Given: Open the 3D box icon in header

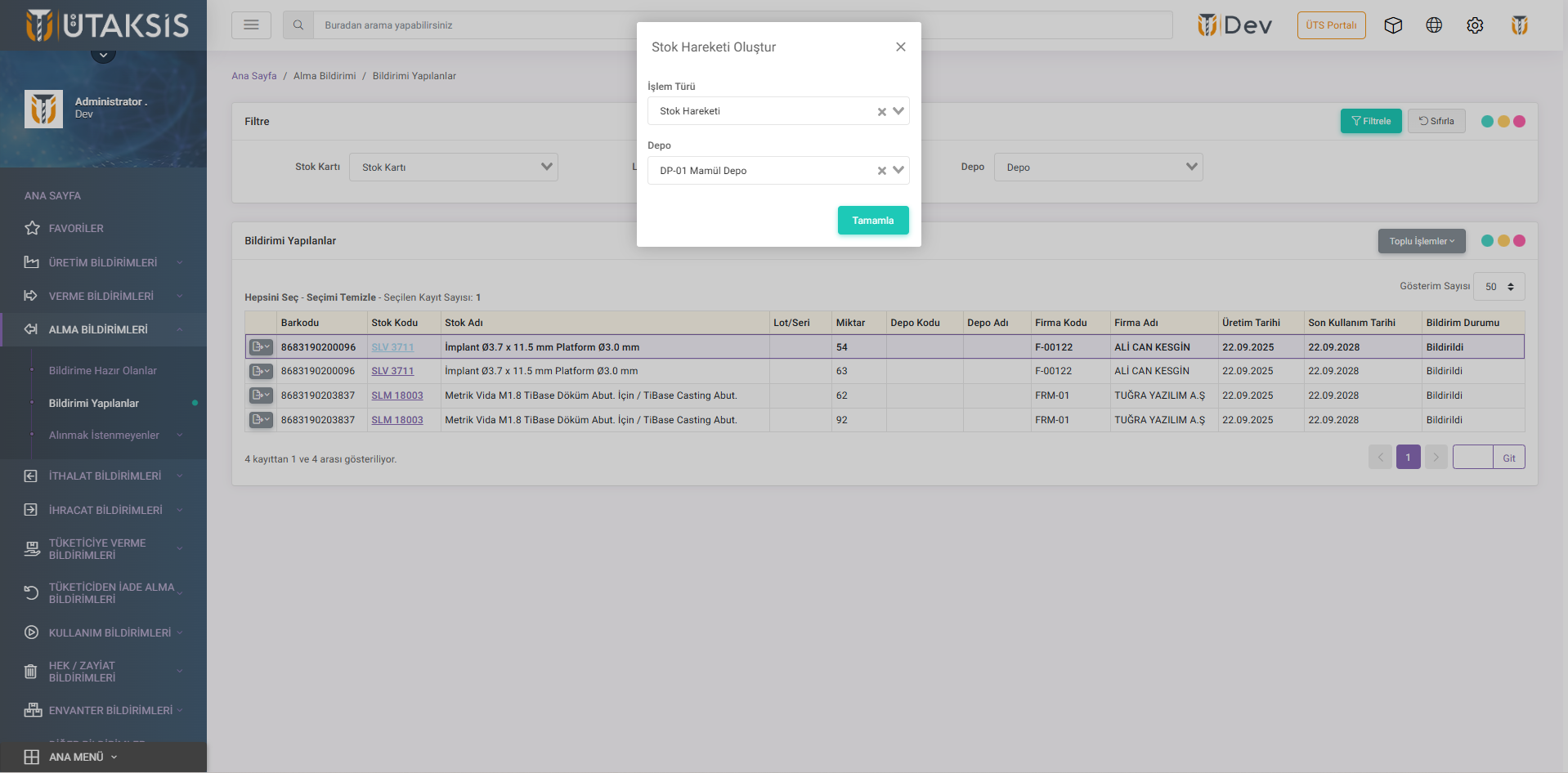Looking at the screenshot, I should (1393, 25).
